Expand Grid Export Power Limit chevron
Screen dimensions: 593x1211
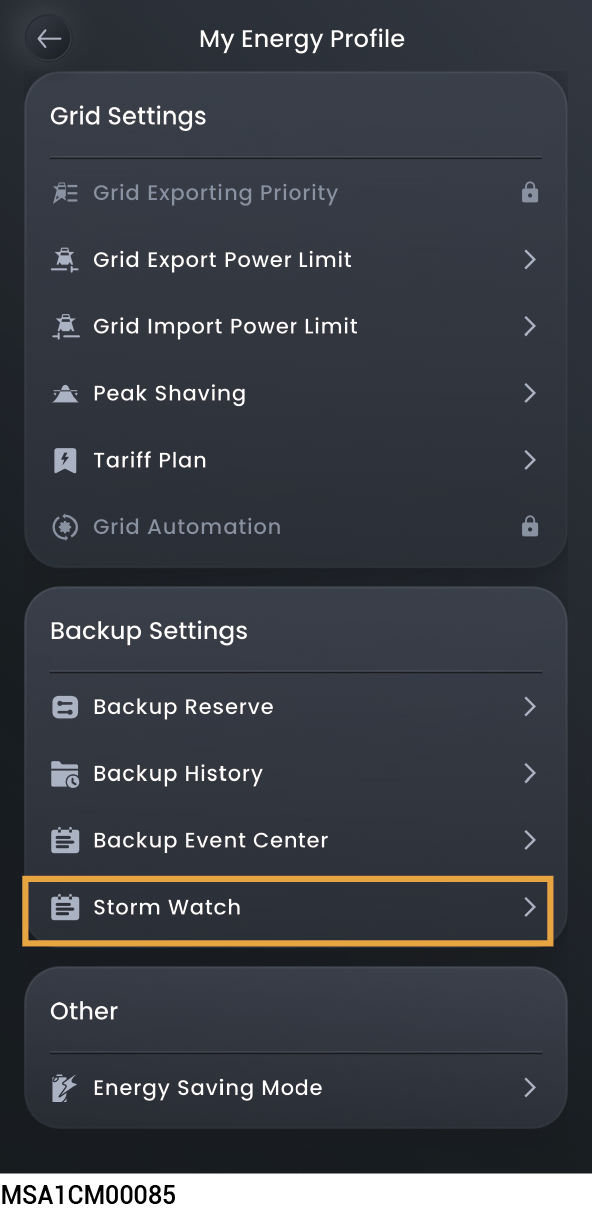(530, 260)
